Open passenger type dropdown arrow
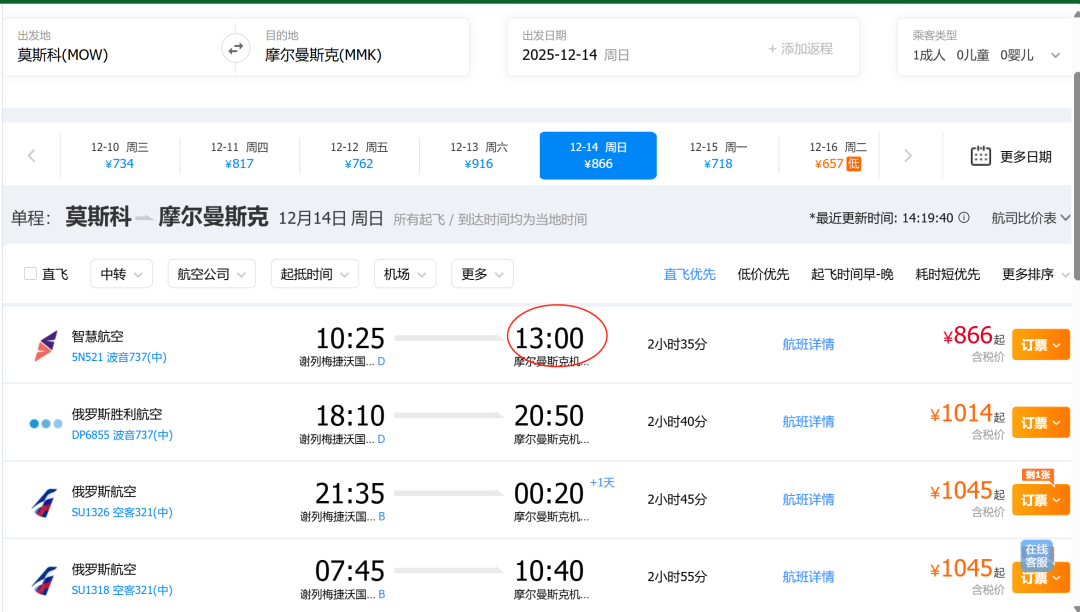 (x=1055, y=55)
